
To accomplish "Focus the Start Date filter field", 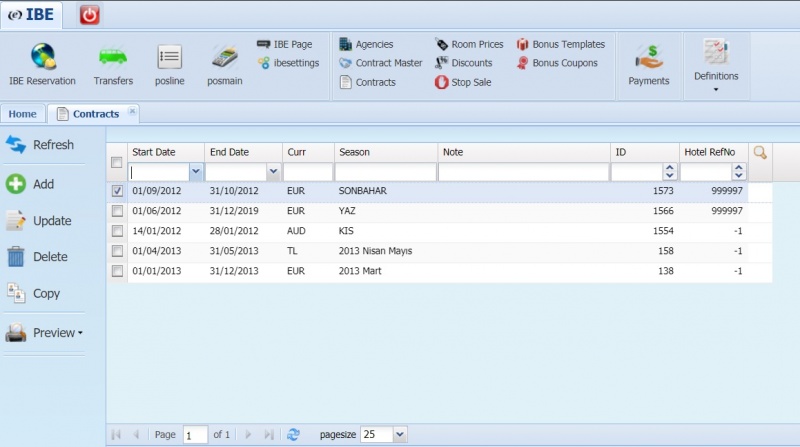I will 159,172.
